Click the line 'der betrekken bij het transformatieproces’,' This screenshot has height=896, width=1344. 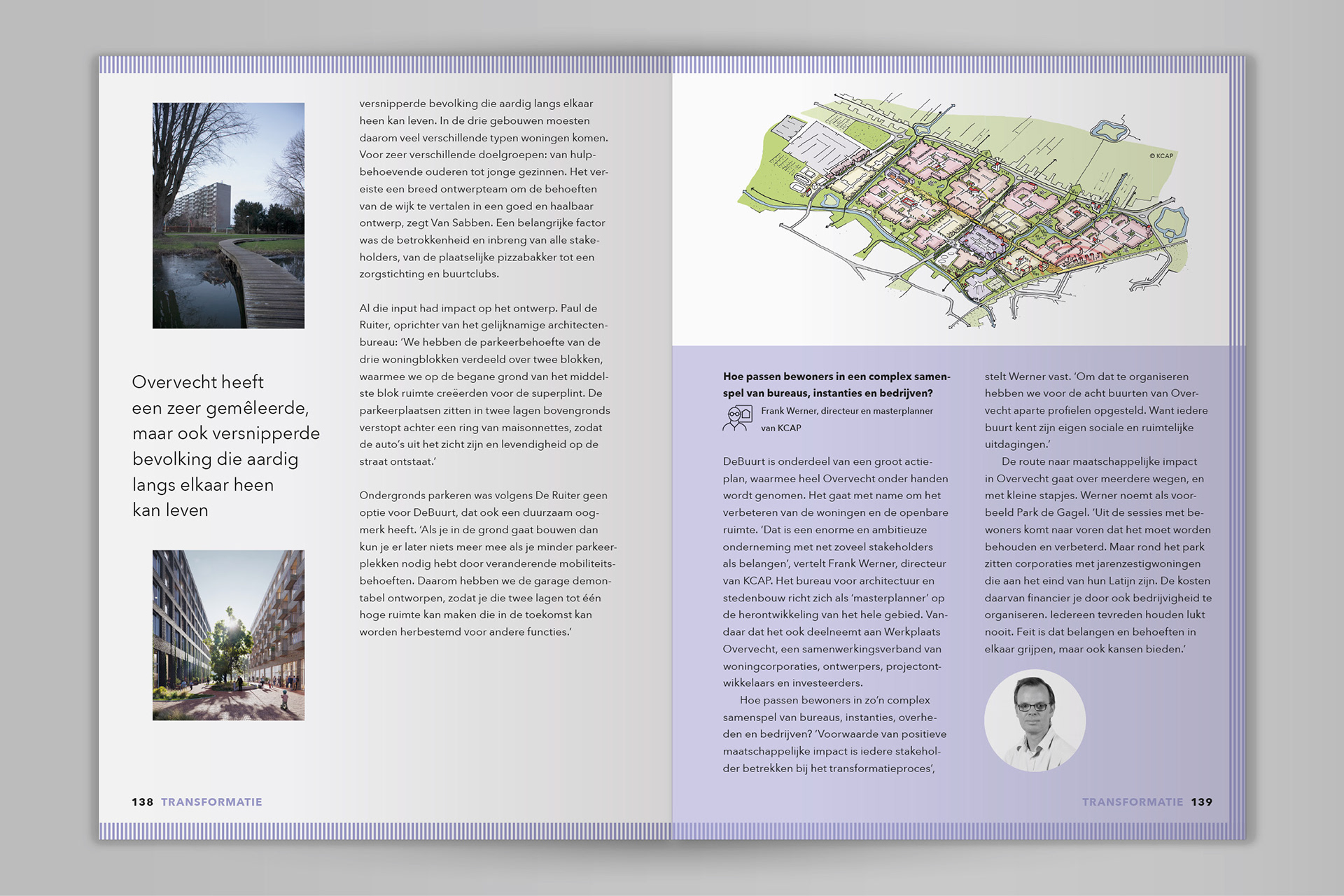pyautogui.click(x=829, y=769)
